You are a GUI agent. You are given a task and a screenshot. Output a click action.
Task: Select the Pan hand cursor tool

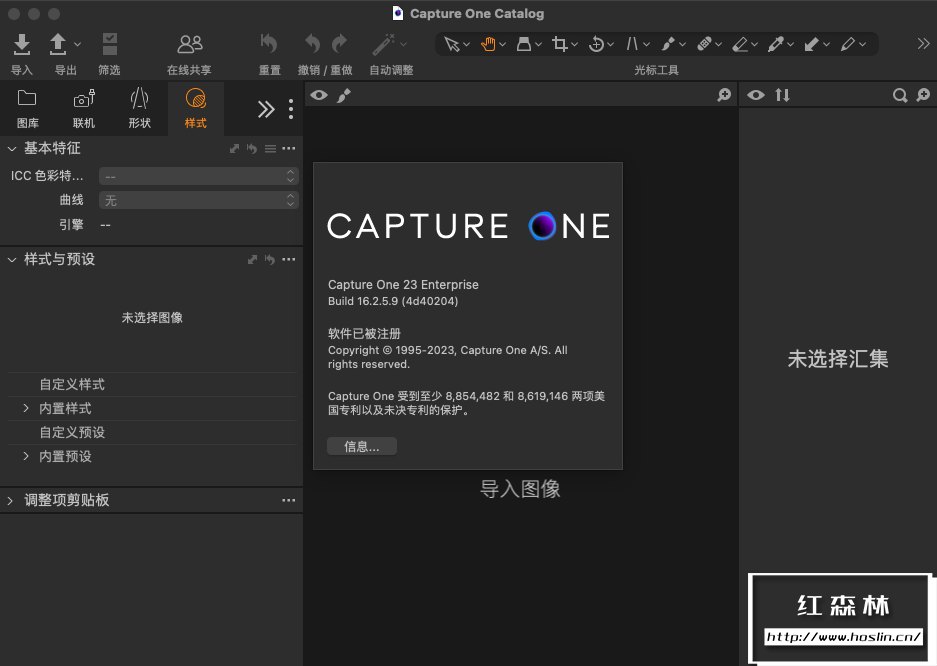click(x=488, y=44)
